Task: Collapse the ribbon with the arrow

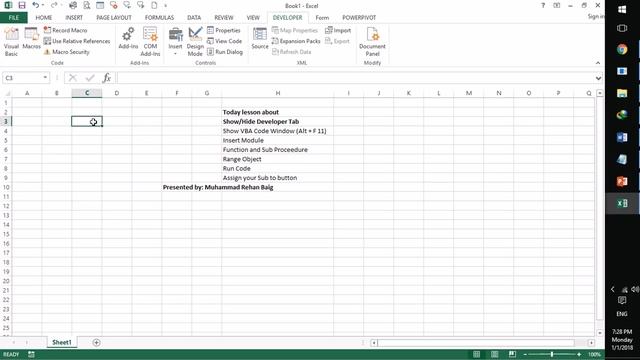Action: pyautogui.click(x=598, y=63)
